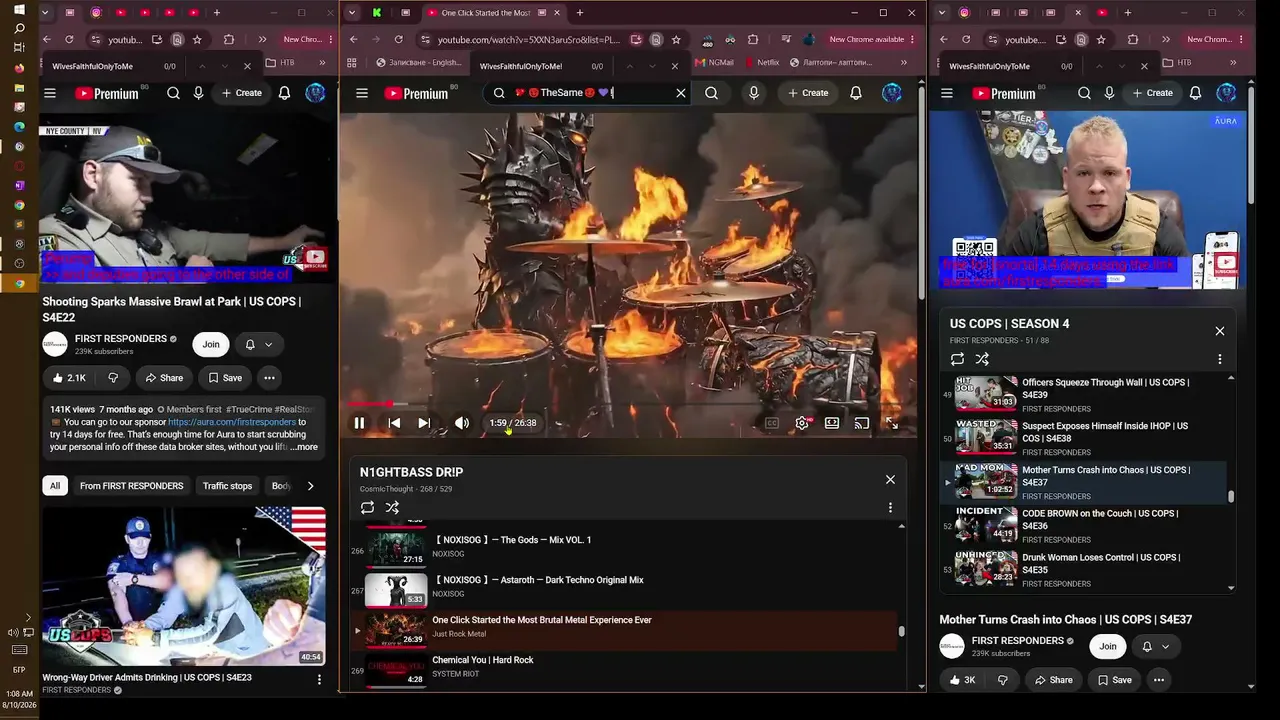Show more bookmarks in center Chrome window
Viewport: 1280px width, 720px height.
(x=904, y=63)
